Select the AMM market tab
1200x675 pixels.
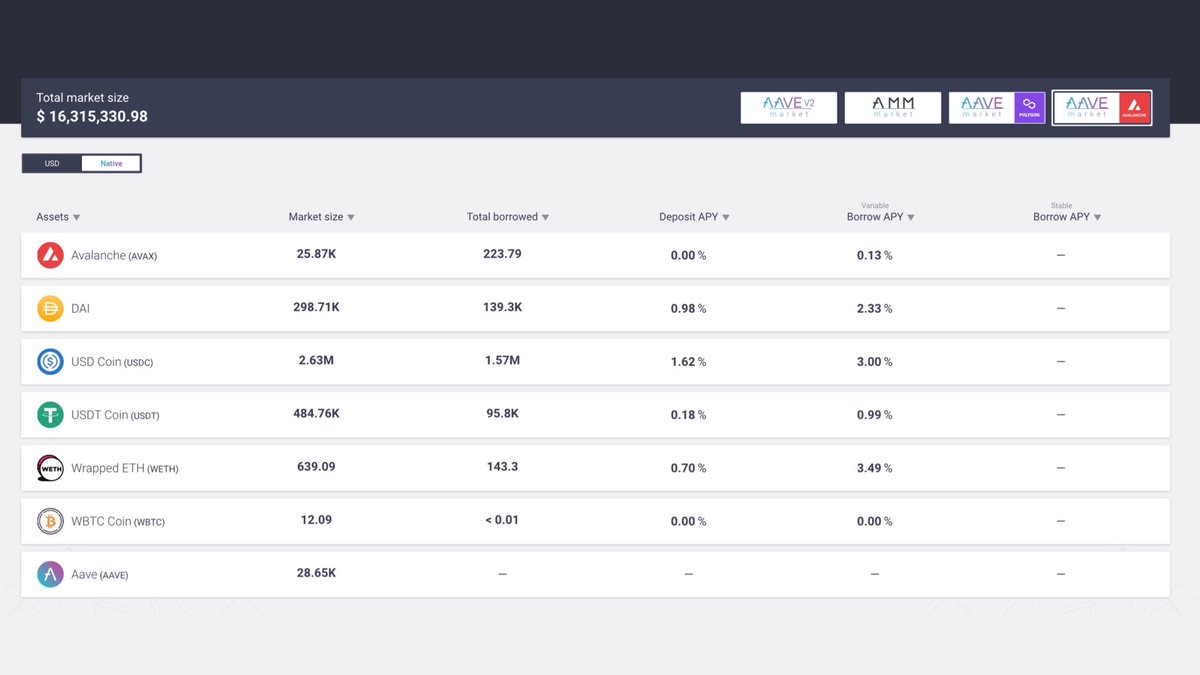[893, 108]
